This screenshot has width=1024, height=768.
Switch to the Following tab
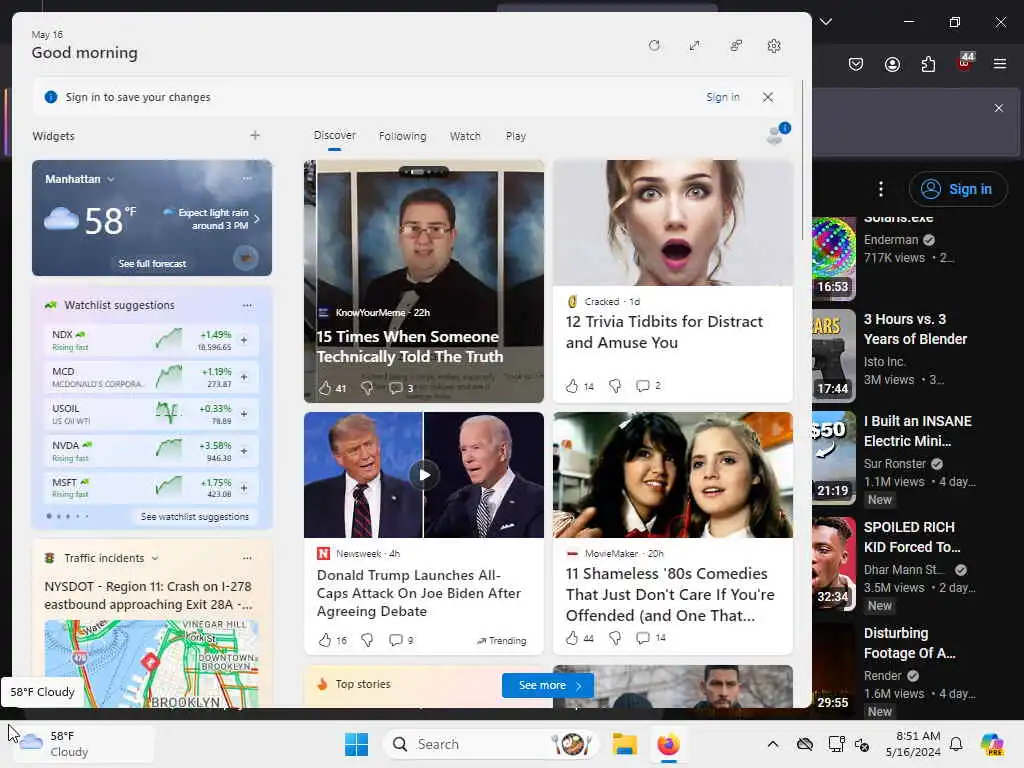pyautogui.click(x=402, y=136)
